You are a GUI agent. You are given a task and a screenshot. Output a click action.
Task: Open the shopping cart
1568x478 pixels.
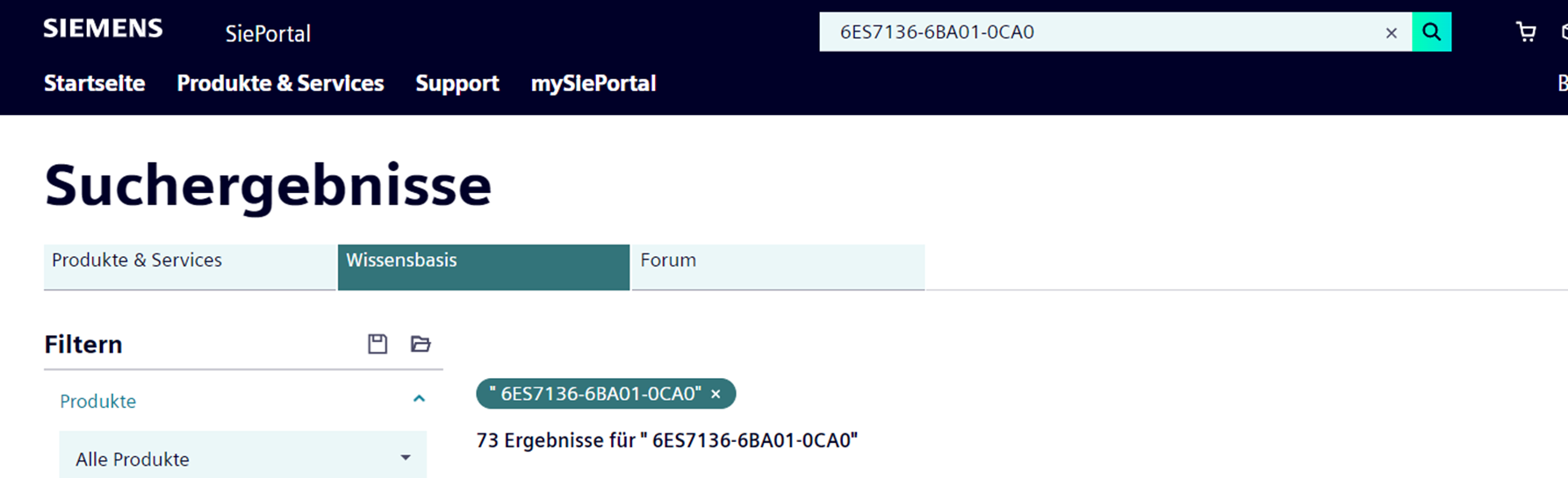point(1526,32)
